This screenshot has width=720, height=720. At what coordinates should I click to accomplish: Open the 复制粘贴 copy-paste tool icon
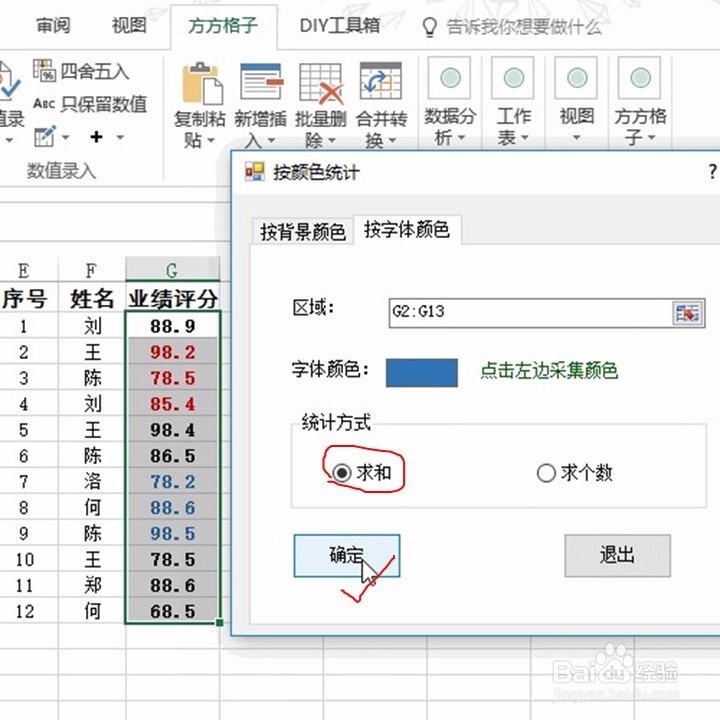pyautogui.click(x=202, y=84)
